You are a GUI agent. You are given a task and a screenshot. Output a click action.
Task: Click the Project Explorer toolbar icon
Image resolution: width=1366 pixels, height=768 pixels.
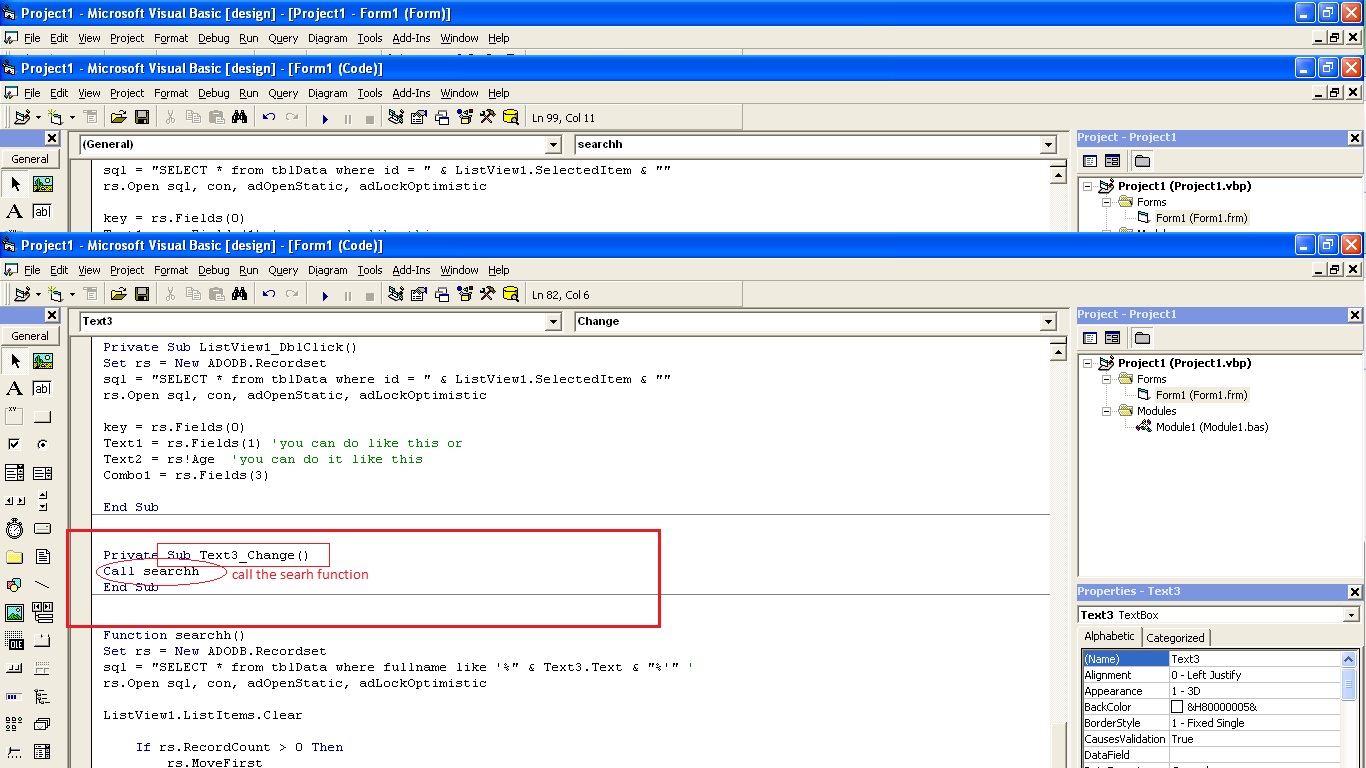coord(394,293)
